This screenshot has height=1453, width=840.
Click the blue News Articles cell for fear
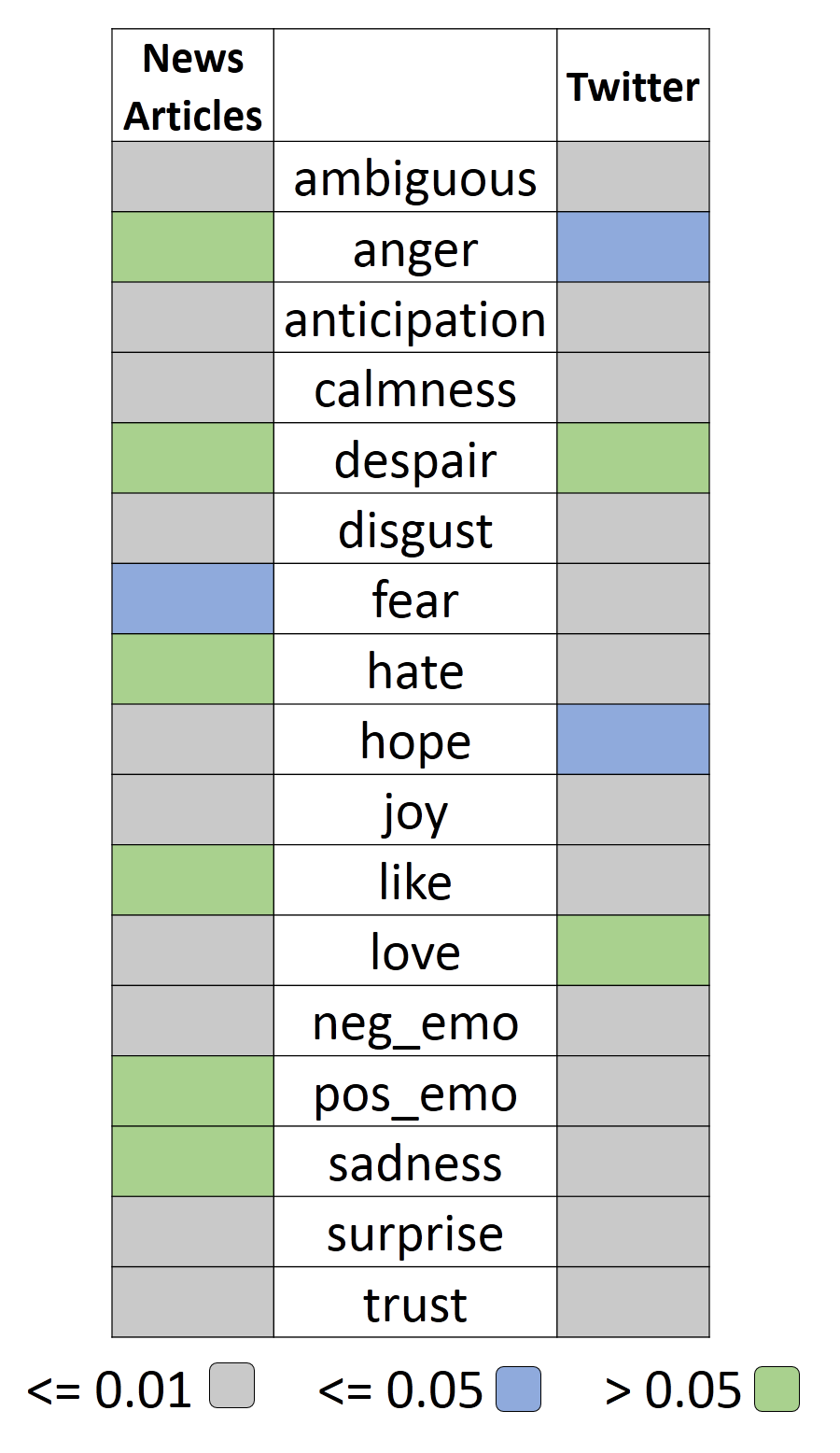(193, 599)
